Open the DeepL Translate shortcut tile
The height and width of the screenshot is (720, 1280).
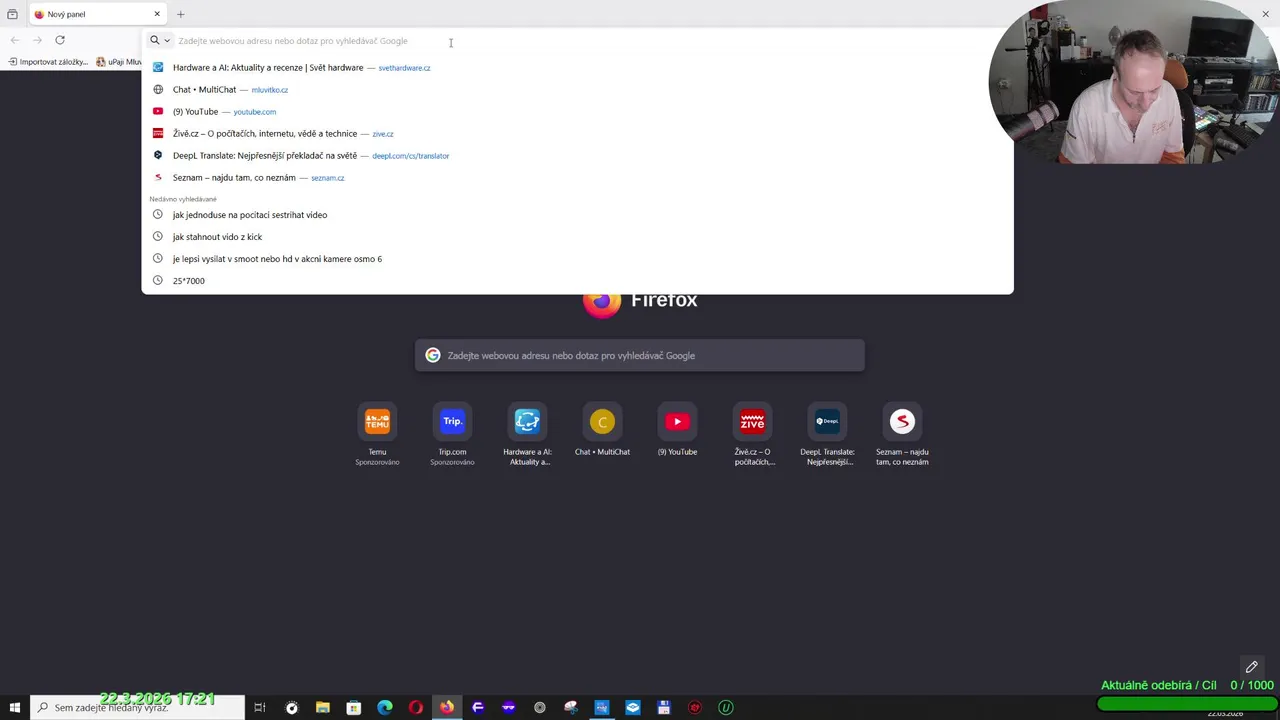tap(827, 435)
